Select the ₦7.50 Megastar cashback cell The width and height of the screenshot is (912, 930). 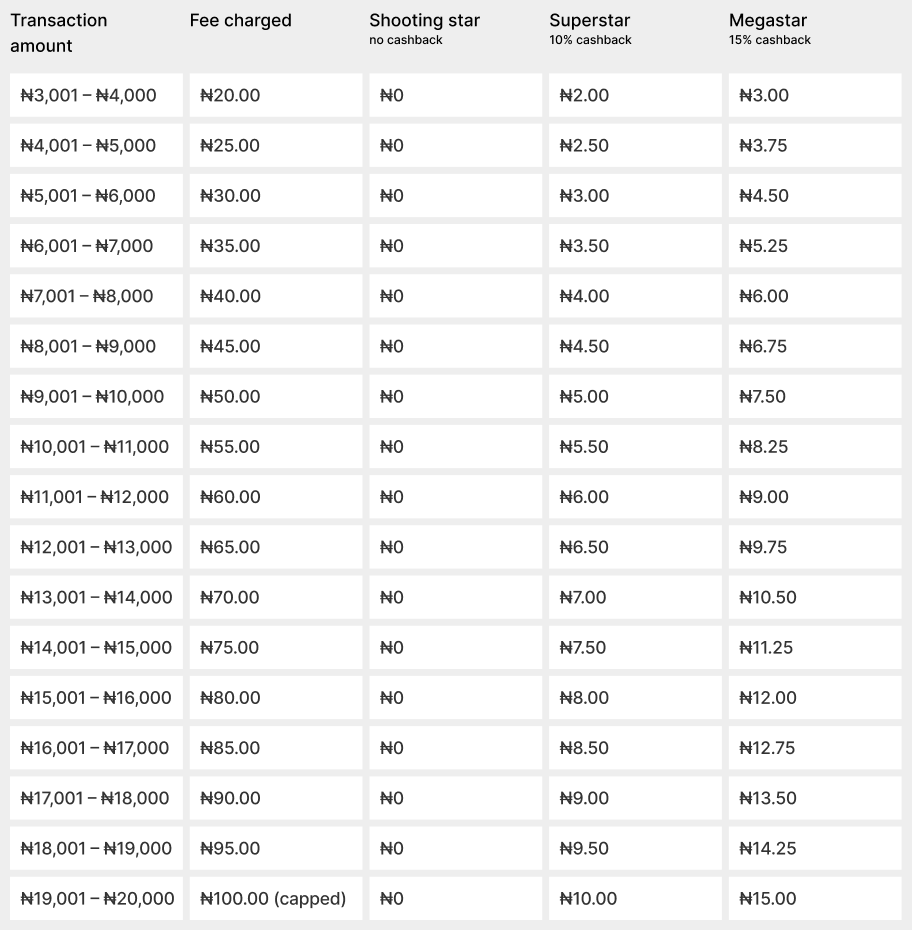[x=815, y=396]
